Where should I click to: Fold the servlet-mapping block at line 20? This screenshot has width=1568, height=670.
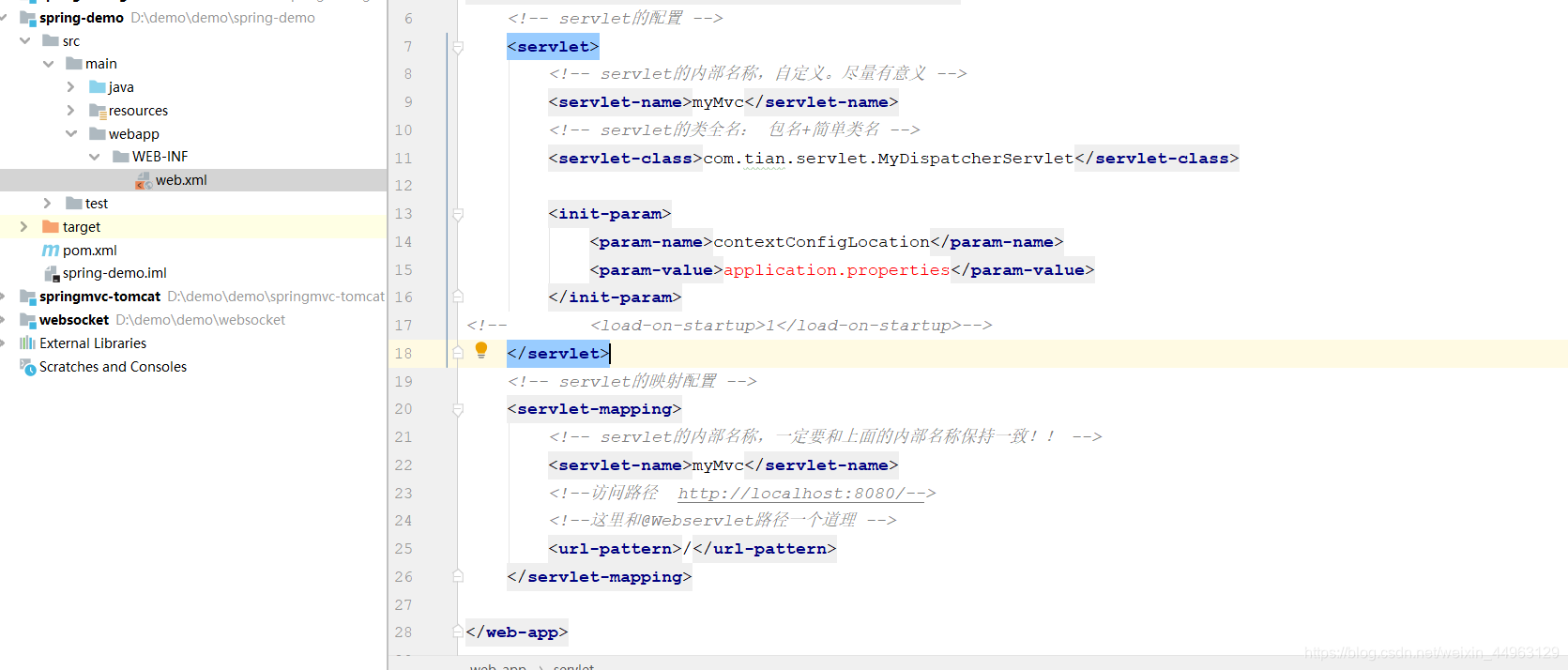(458, 409)
